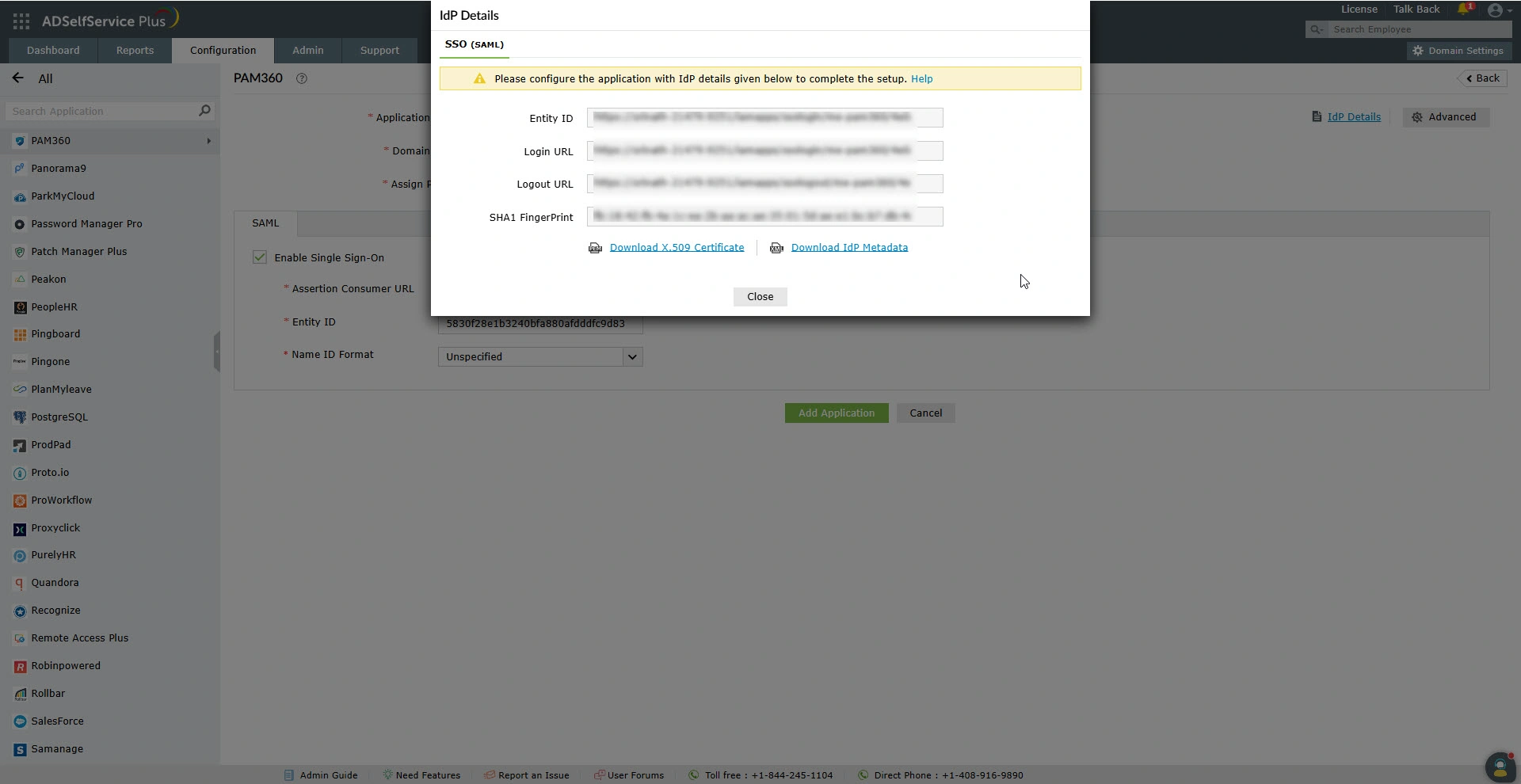1521x784 pixels.
Task: Open the Help link in the warning banner
Action: point(921,79)
